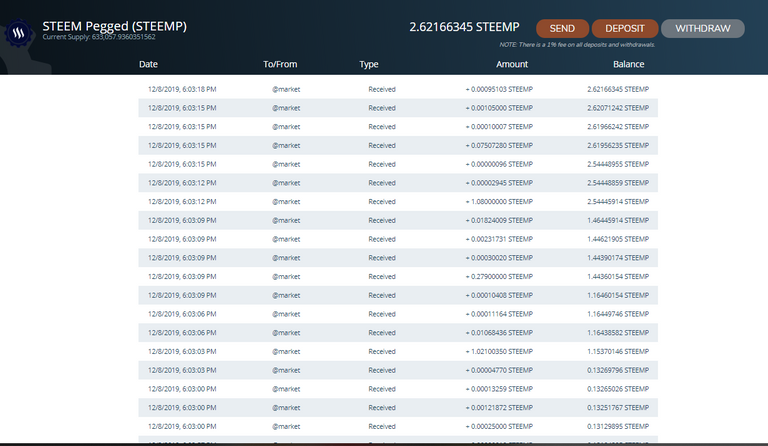Viewport: 768px width, 446px height.
Task: Click balance 0.13129895 STEEMP
Action: [x=618, y=426]
